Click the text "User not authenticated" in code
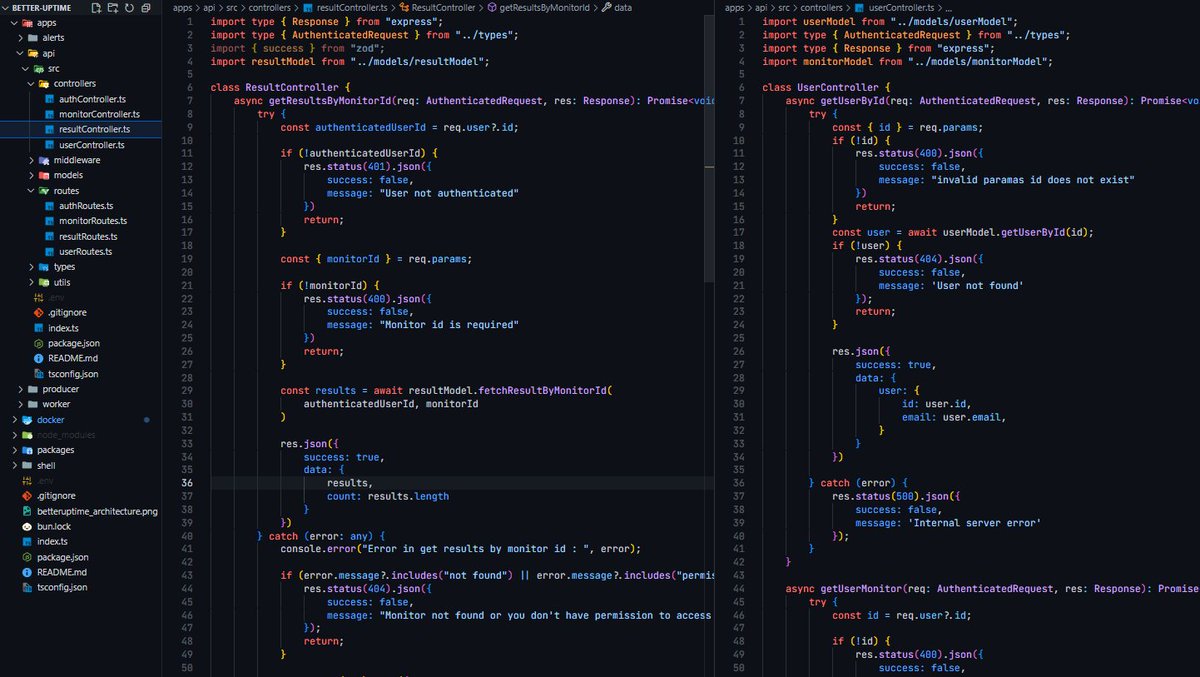The height and width of the screenshot is (677, 1200). pos(449,193)
